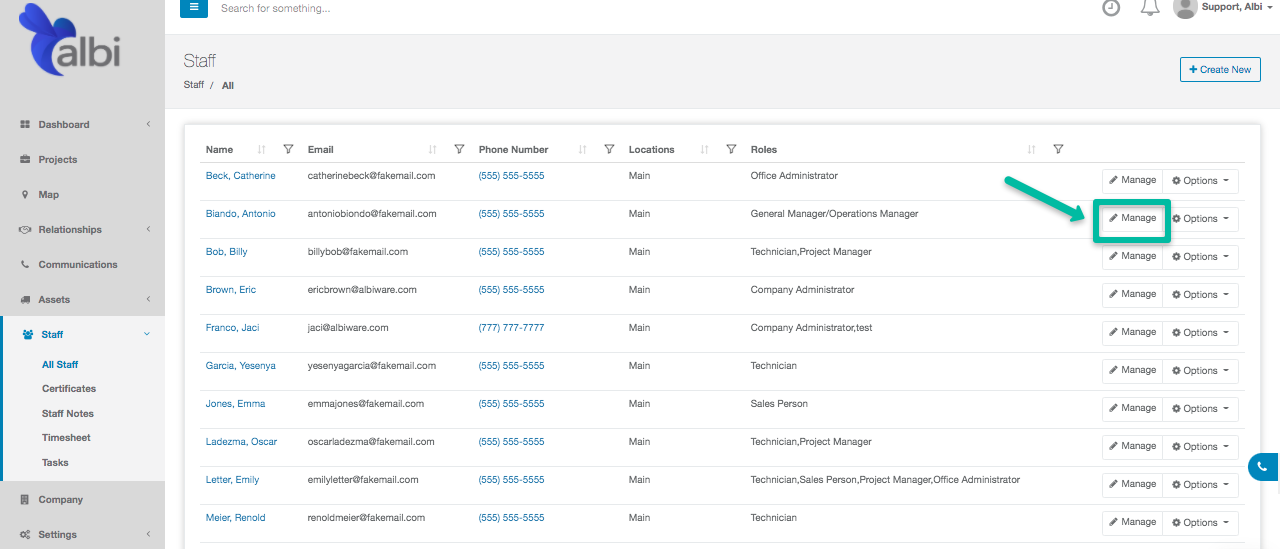
Task: Open the clock timer icon
Action: [x=1111, y=8]
